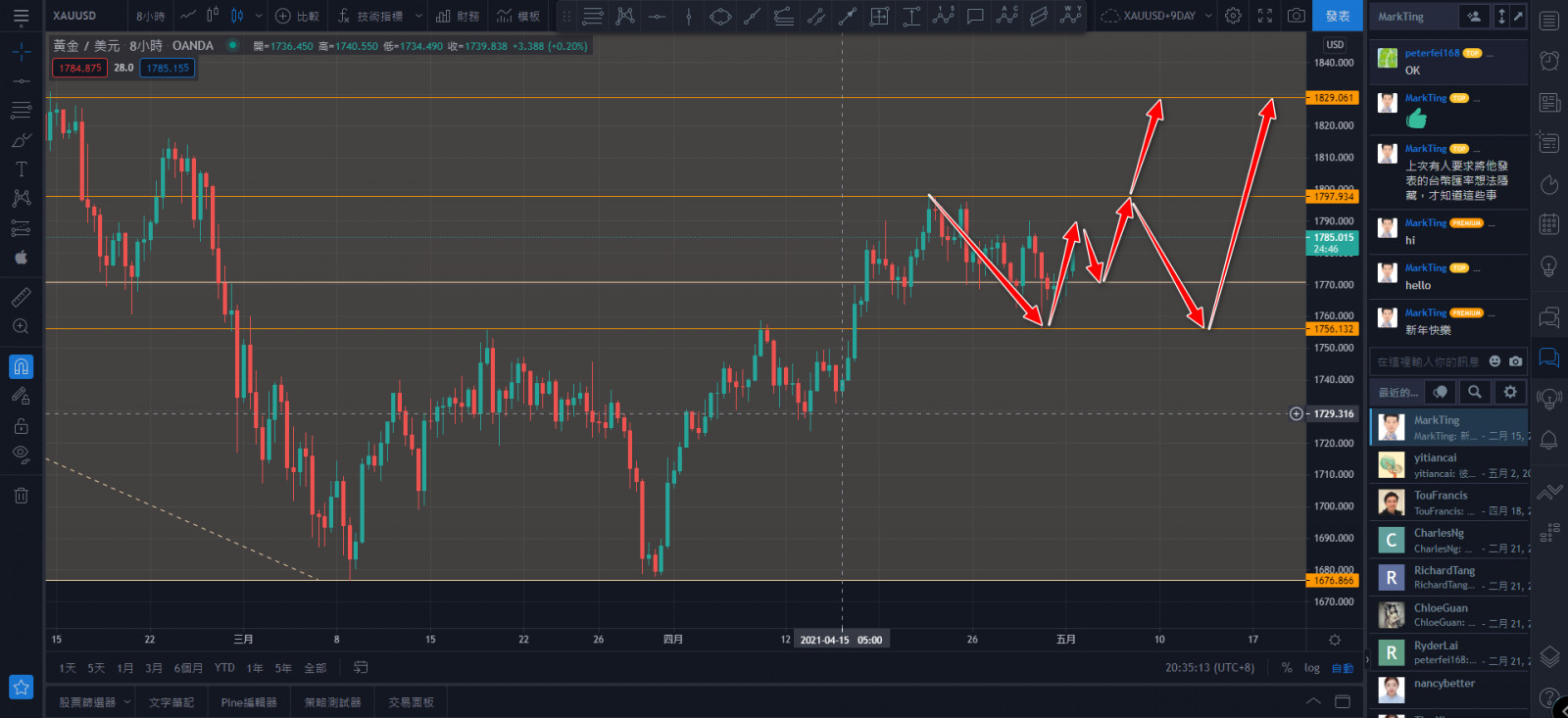The height and width of the screenshot is (718, 1568).
Task: Open the chart patterns tool
Action: pyautogui.click(x=21, y=199)
